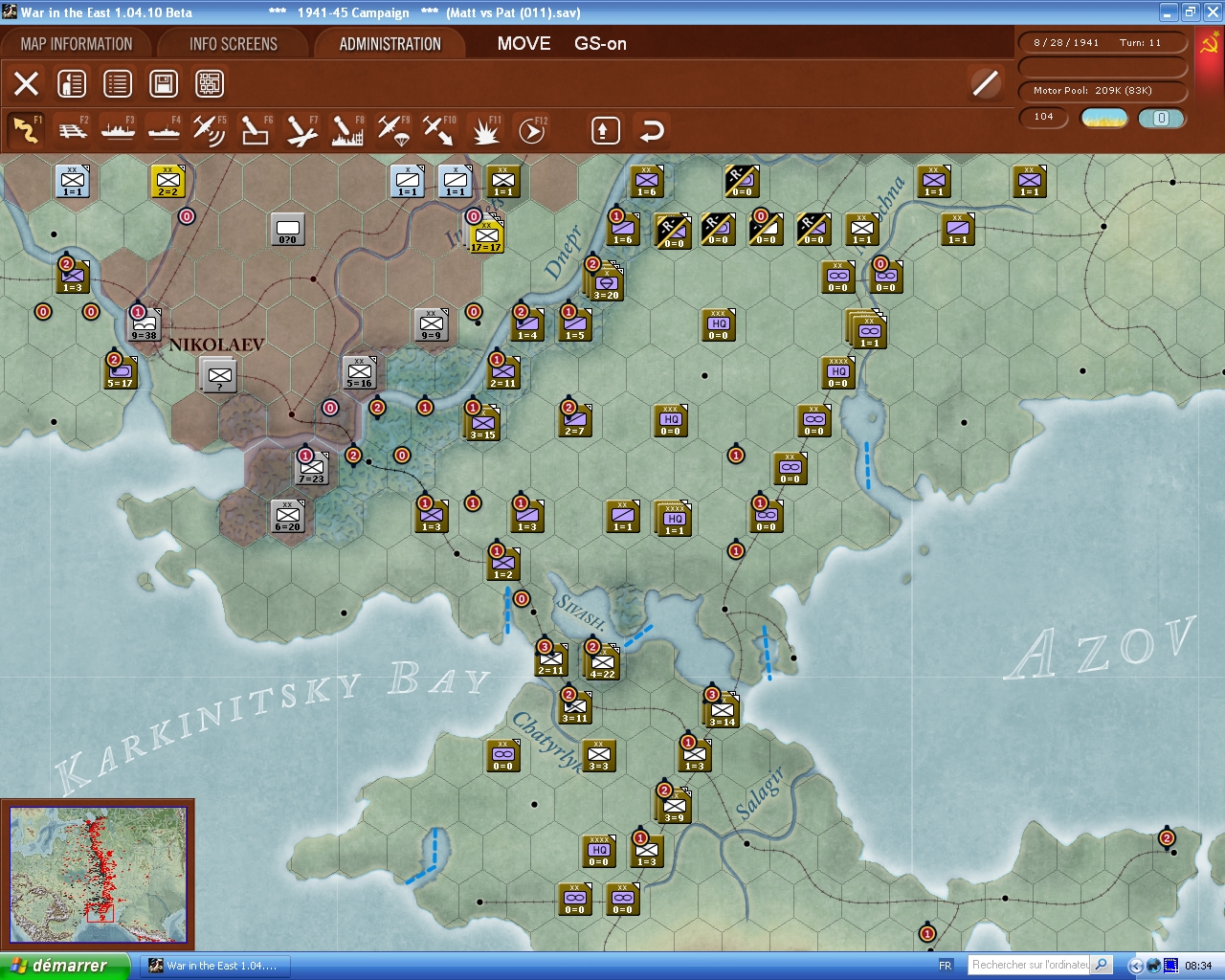Click the floppy disk save game icon
1225x980 pixels.
click(164, 83)
